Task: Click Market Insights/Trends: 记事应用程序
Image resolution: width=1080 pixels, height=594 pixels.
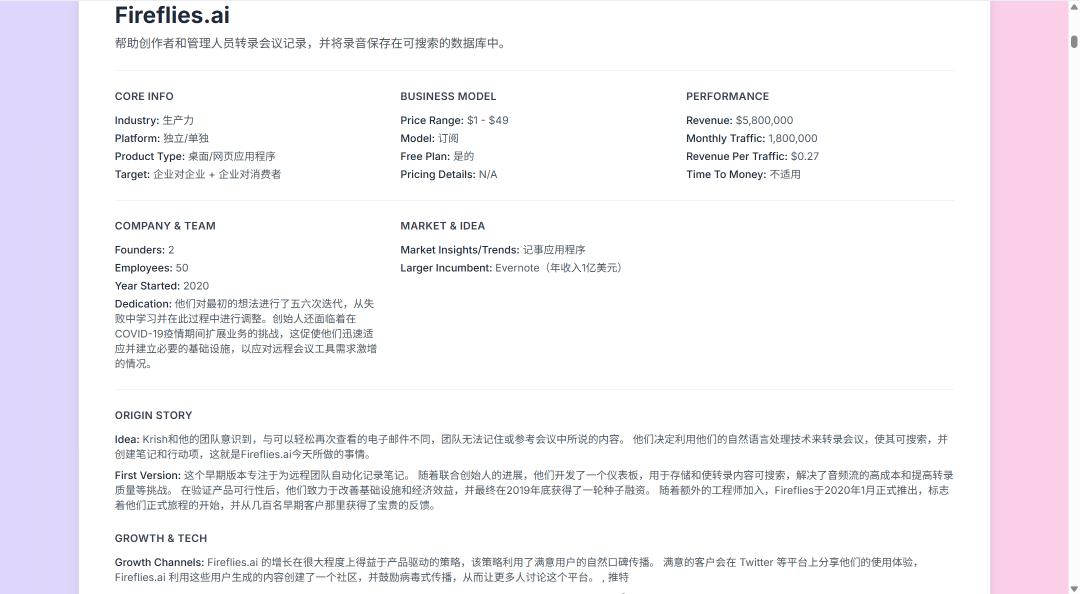Action: [492, 250]
